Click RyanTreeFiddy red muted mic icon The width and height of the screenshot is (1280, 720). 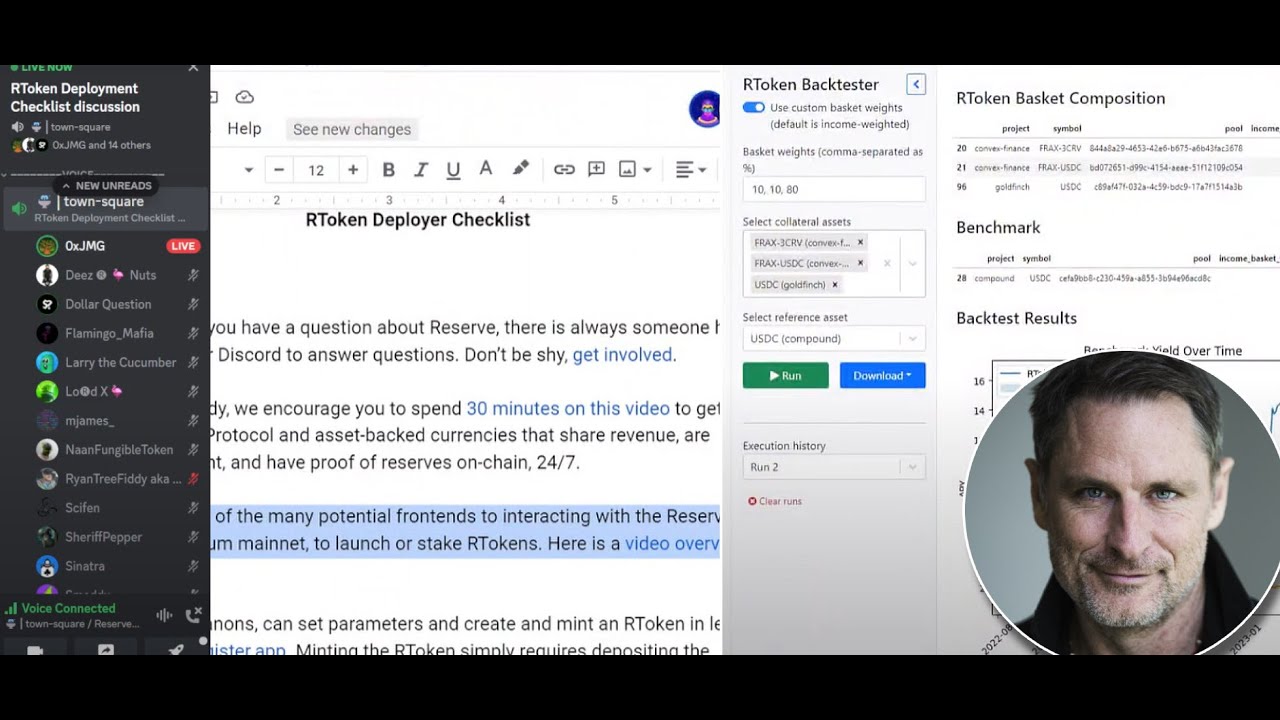pyautogui.click(x=193, y=479)
